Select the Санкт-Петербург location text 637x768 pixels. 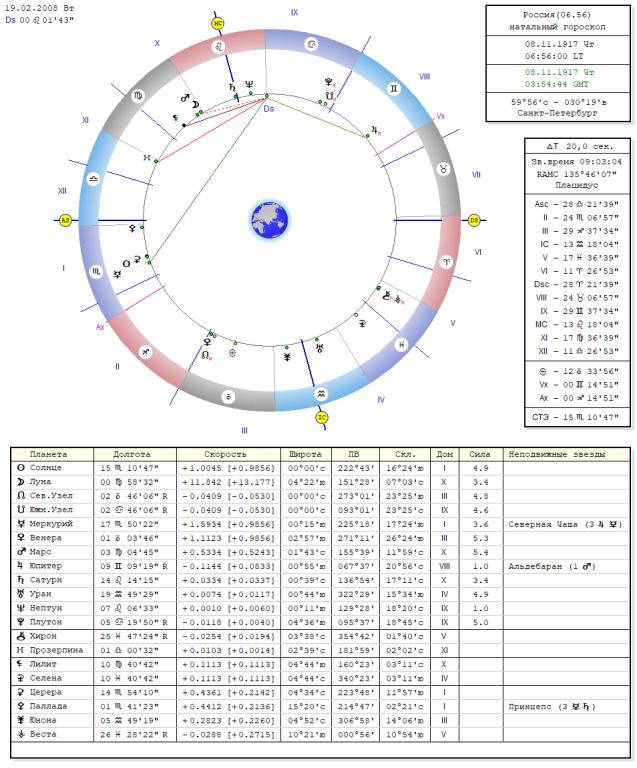coord(559,113)
